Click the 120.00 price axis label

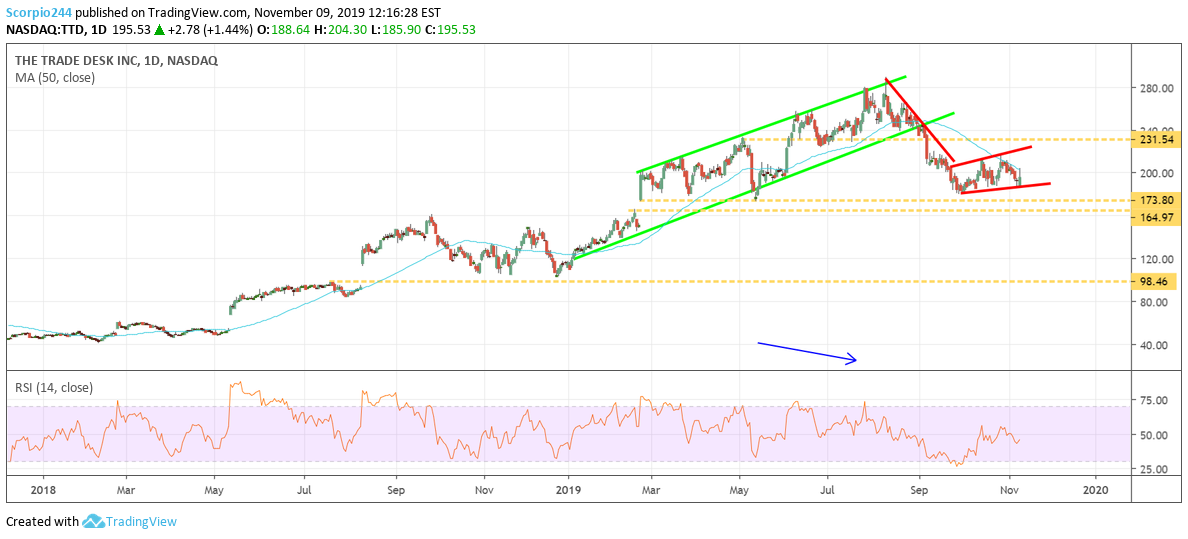(x=1157, y=259)
